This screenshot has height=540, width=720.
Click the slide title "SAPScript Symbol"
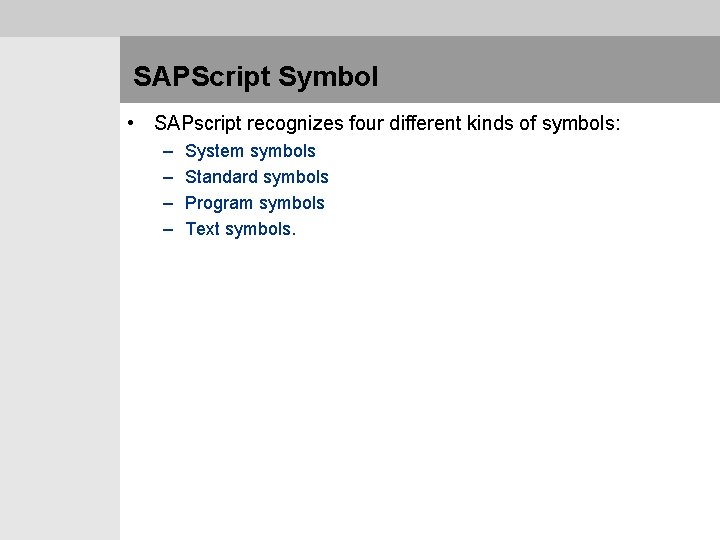point(255,76)
